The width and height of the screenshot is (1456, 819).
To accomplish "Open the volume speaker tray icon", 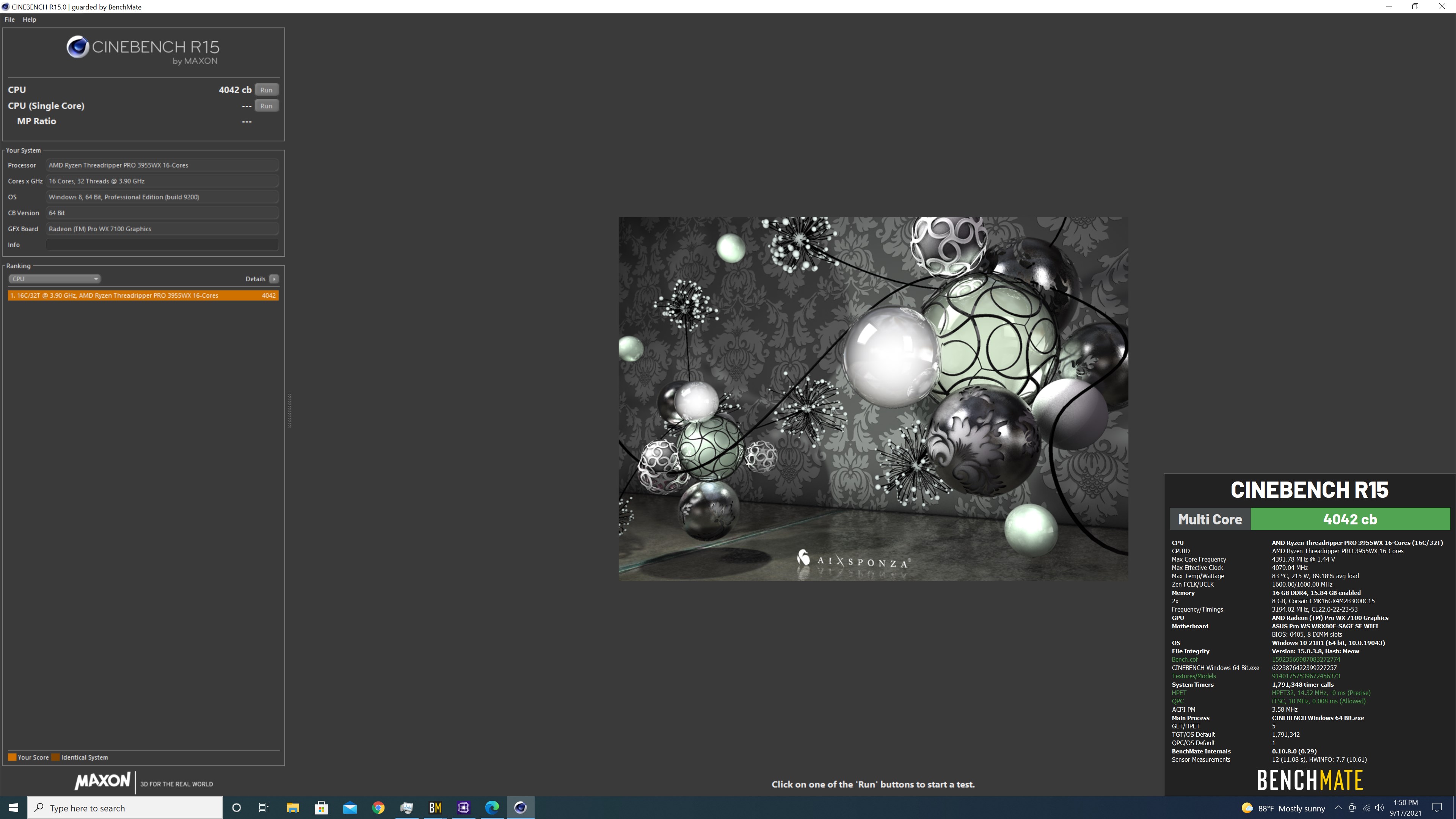I will click(x=1379, y=808).
